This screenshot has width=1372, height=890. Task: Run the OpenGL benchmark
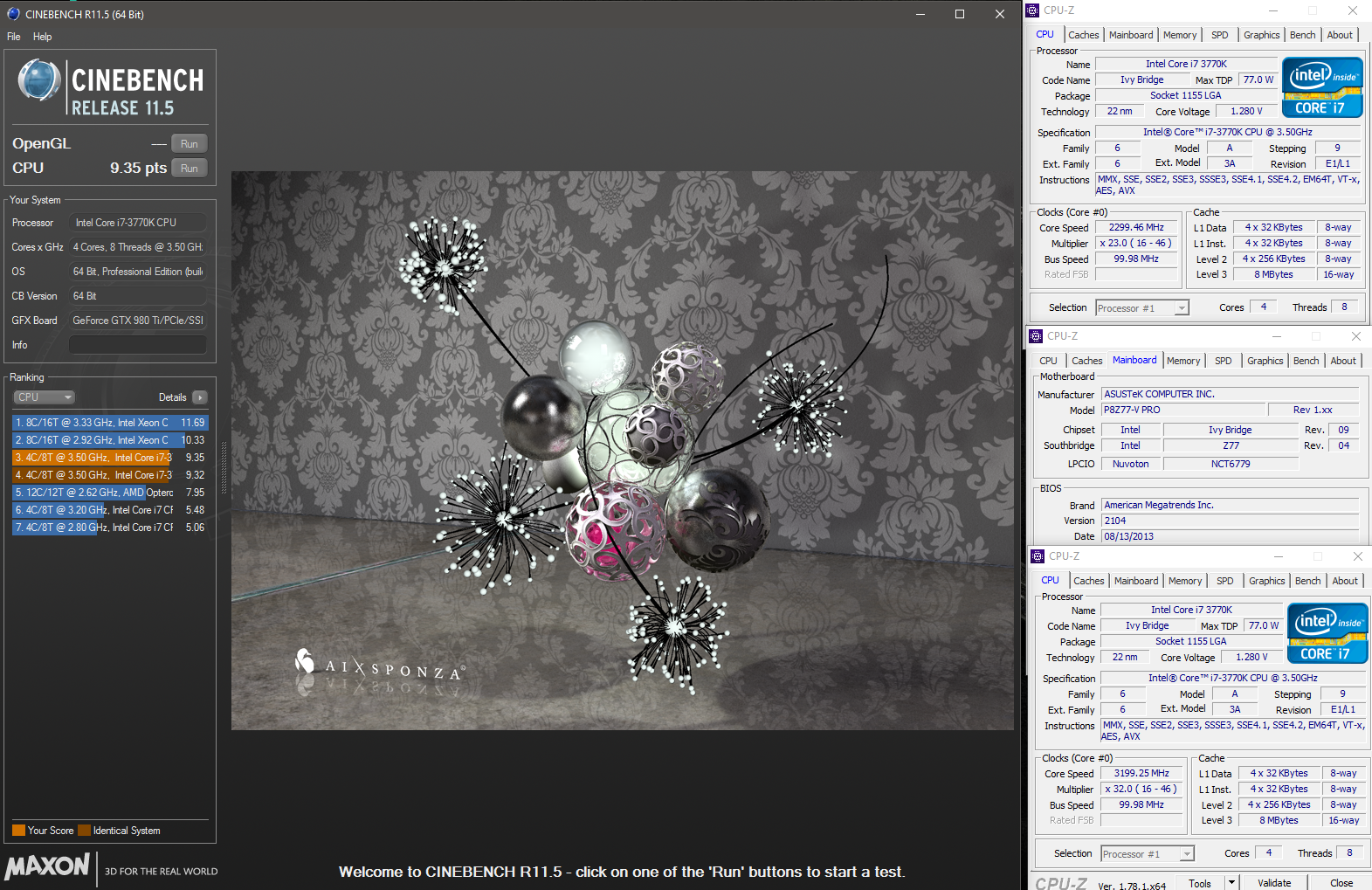190,144
